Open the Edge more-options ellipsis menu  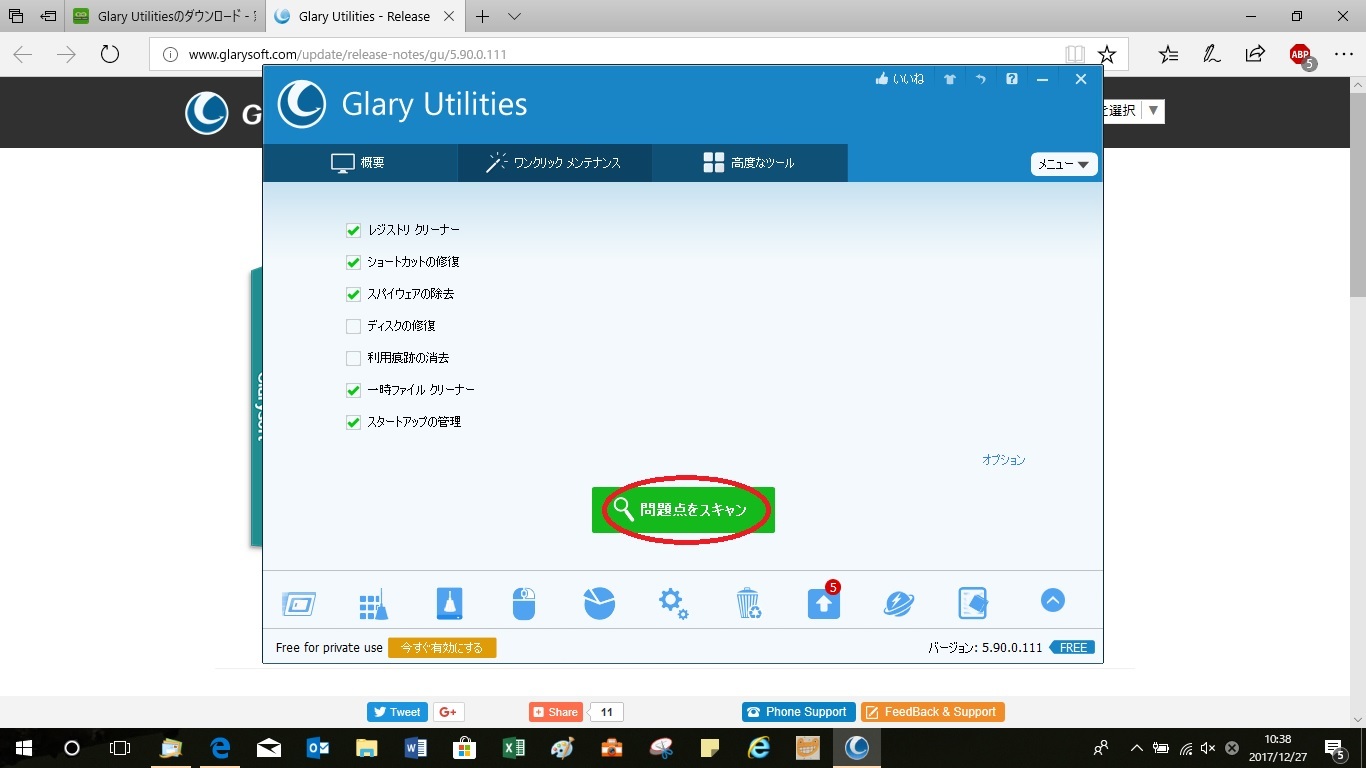[1343, 54]
